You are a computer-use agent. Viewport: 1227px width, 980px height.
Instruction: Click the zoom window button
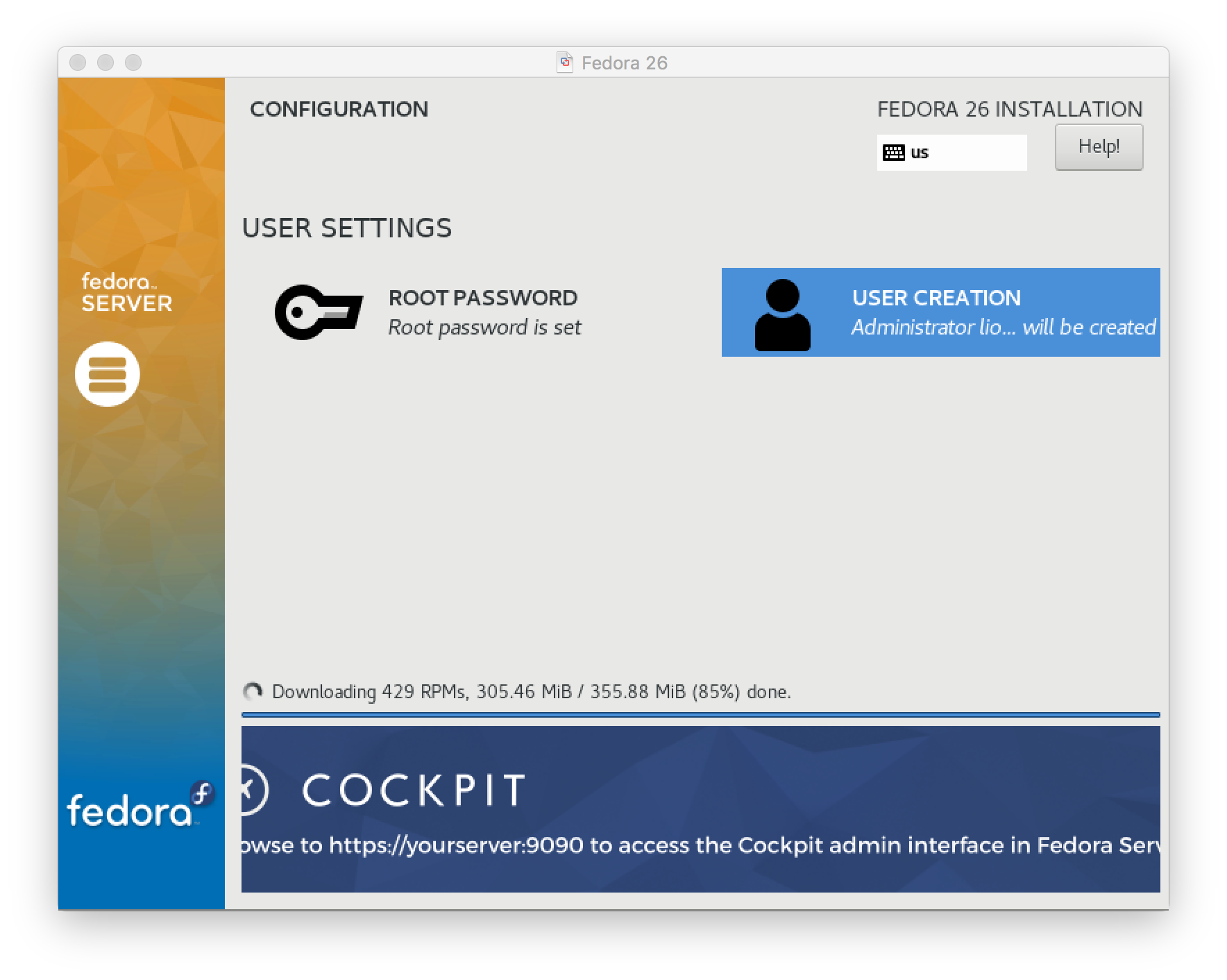tap(133, 62)
